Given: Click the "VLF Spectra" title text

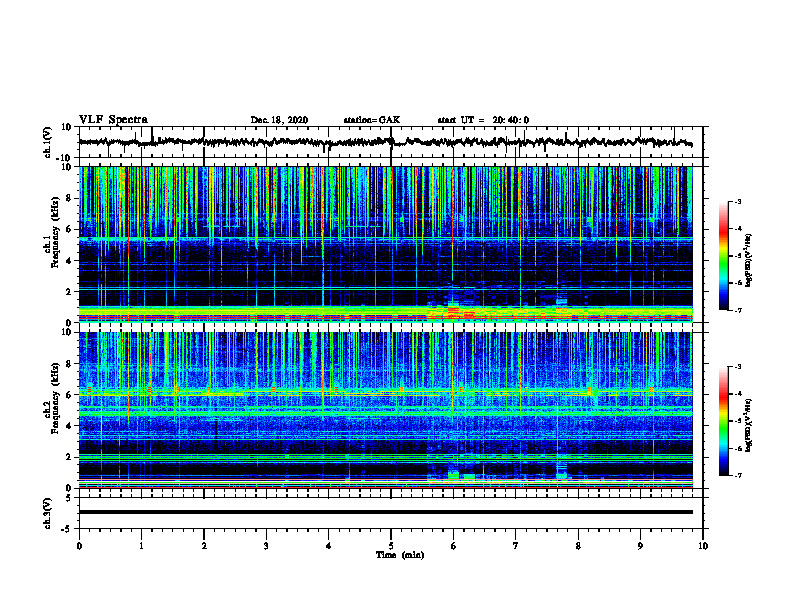Looking at the screenshot, I should [113, 119].
